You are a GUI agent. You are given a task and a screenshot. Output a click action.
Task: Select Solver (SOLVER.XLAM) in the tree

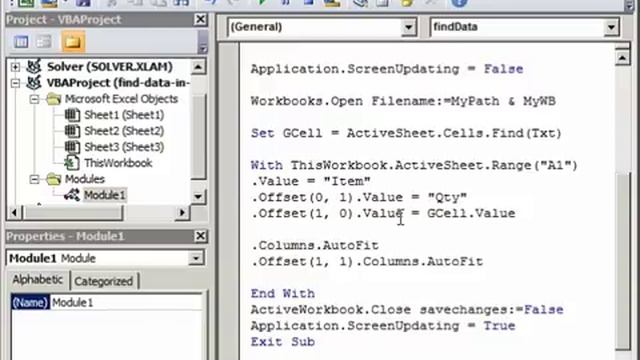pos(110,67)
